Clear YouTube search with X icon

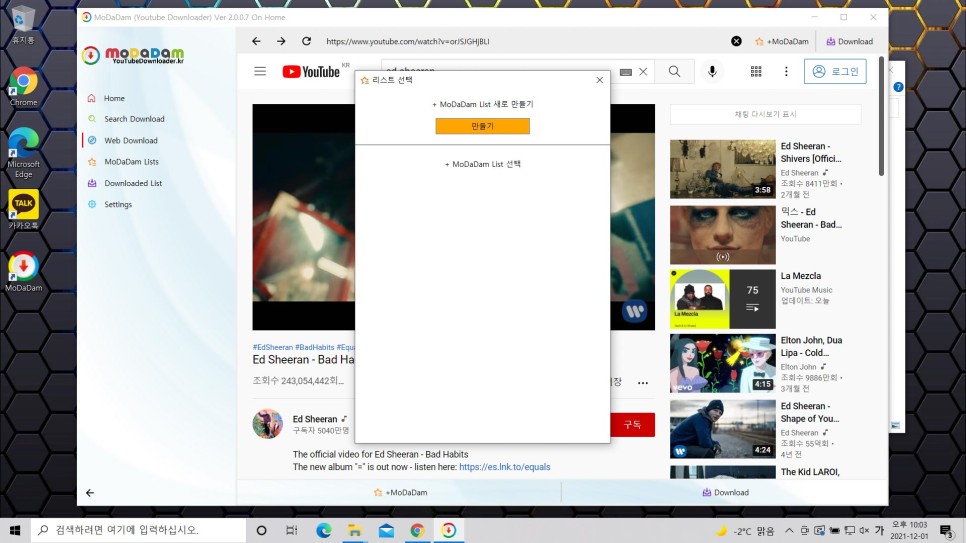643,71
